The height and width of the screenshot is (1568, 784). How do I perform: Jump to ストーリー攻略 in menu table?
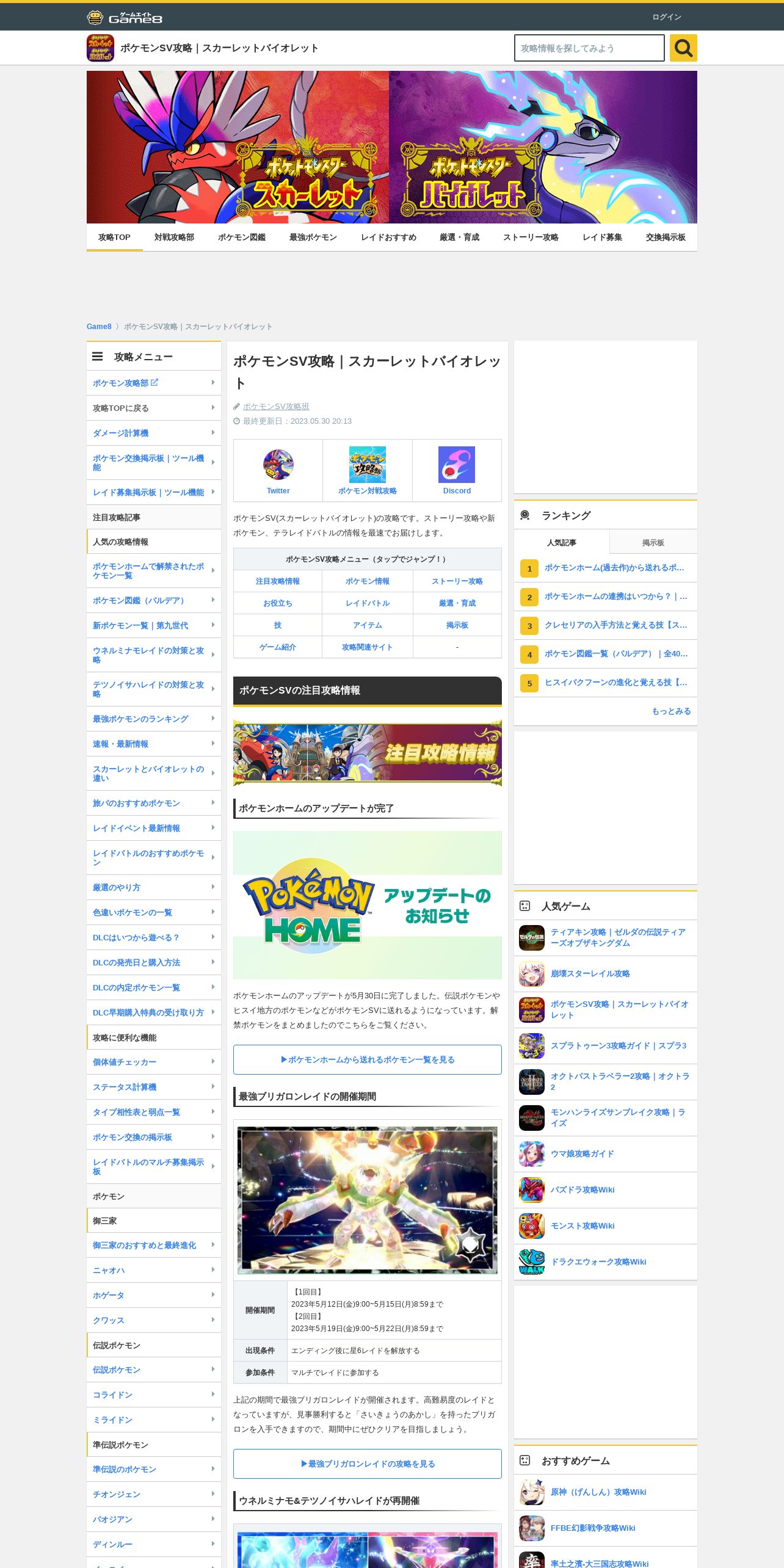pos(457,581)
